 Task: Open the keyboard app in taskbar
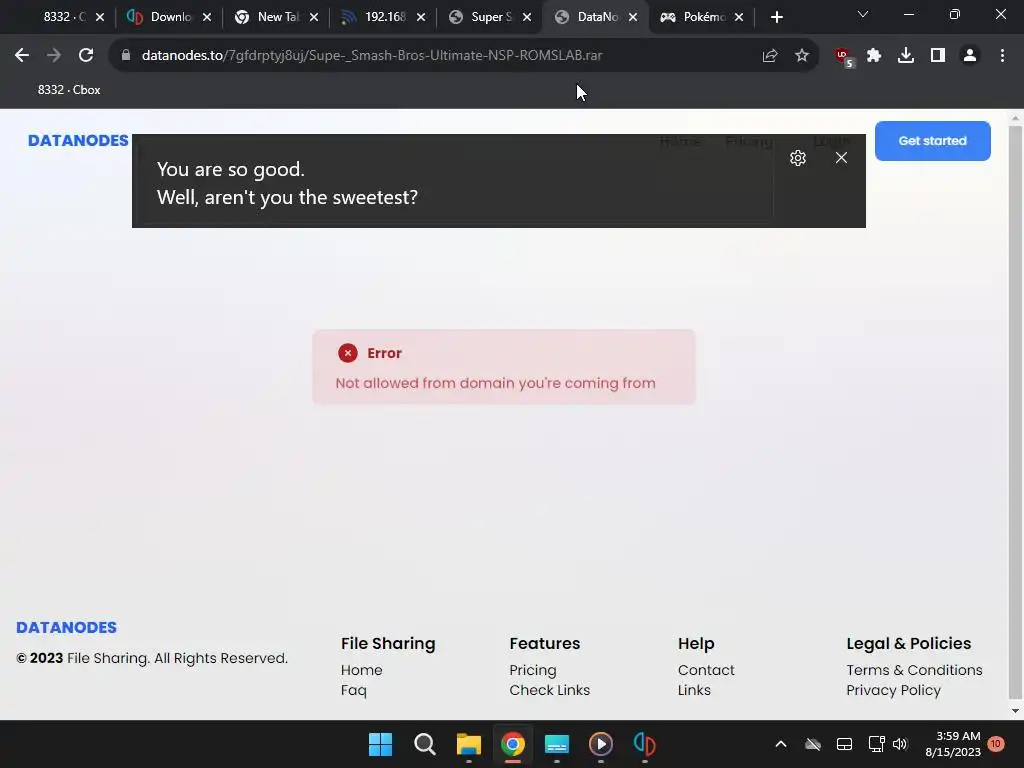pos(556,744)
